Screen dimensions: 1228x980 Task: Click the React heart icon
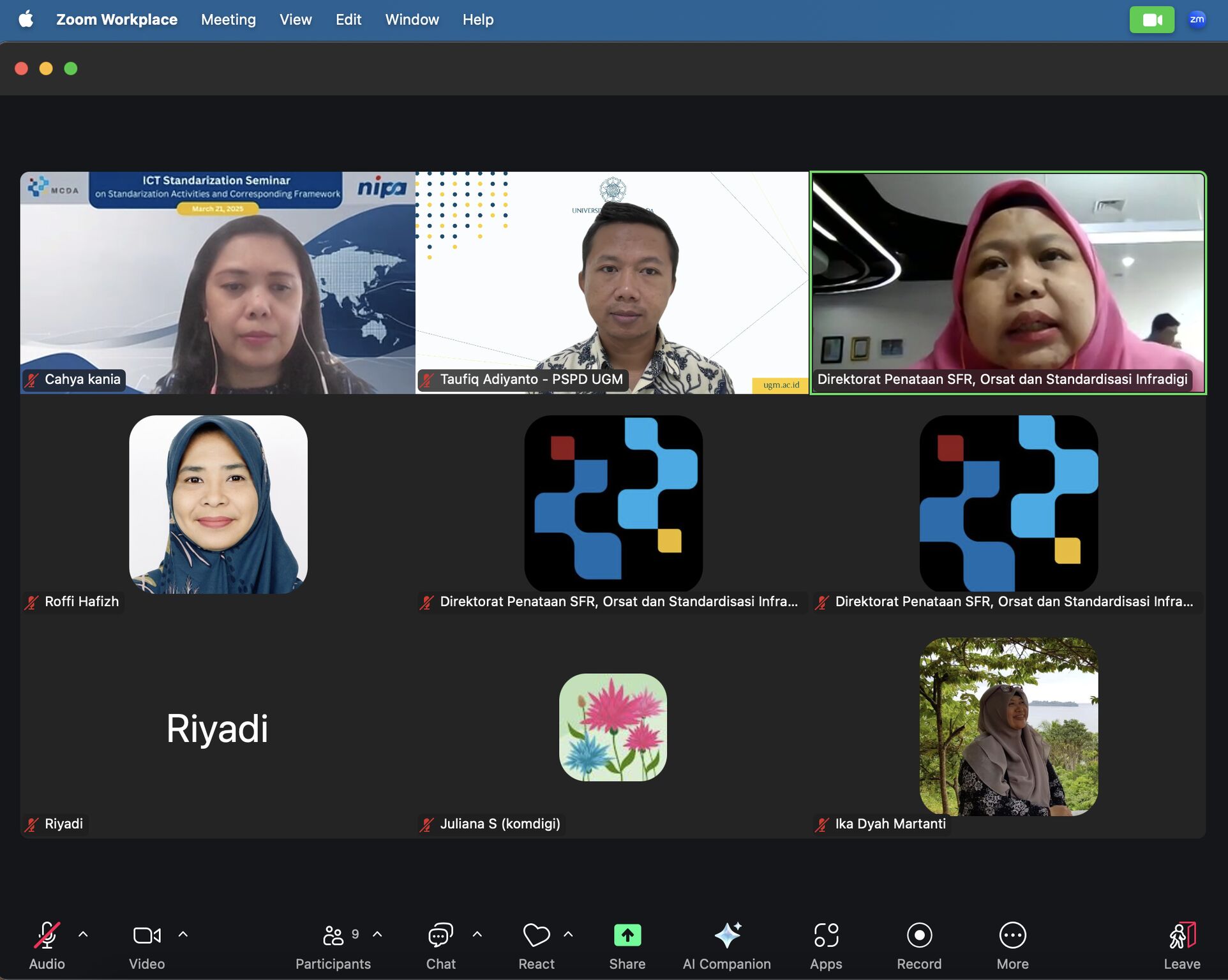coord(536,935)
